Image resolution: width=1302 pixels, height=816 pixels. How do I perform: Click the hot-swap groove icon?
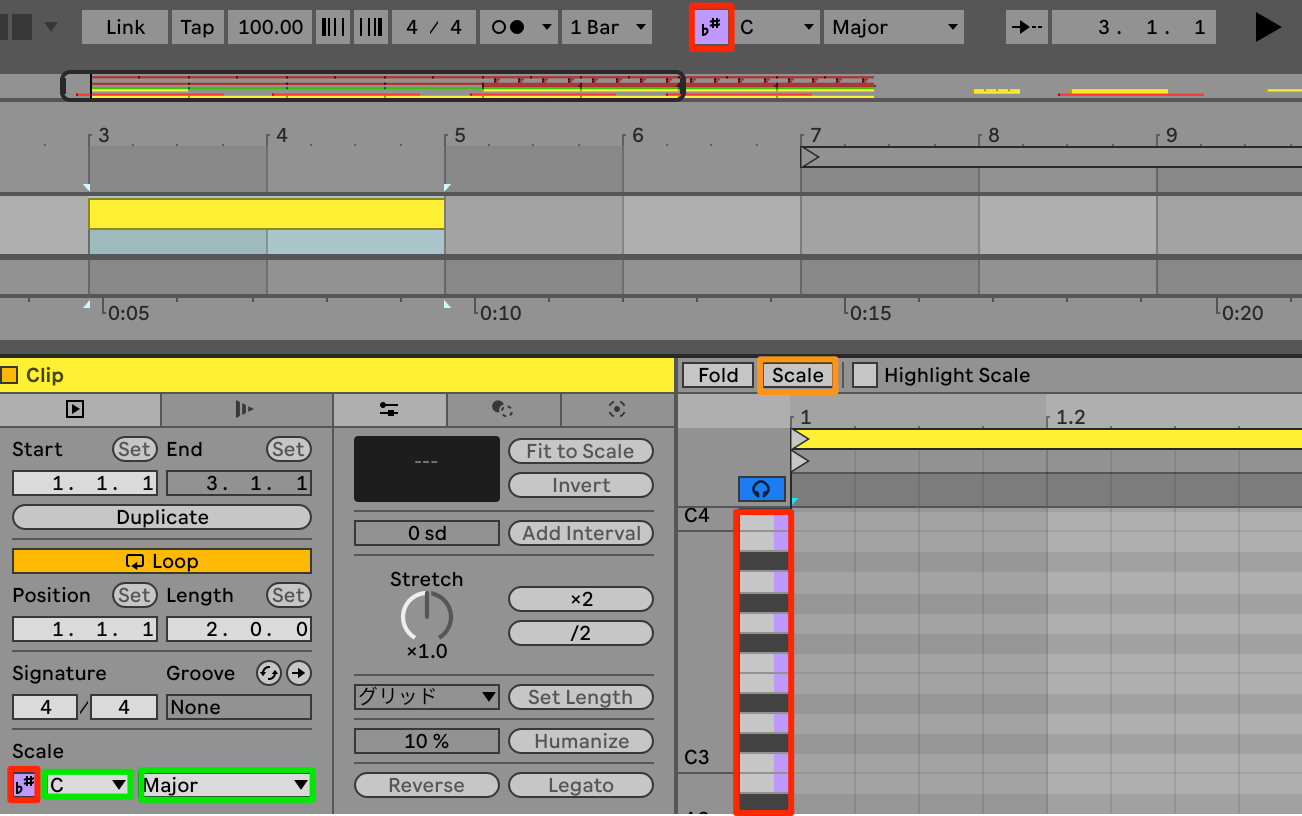point(268,673)
